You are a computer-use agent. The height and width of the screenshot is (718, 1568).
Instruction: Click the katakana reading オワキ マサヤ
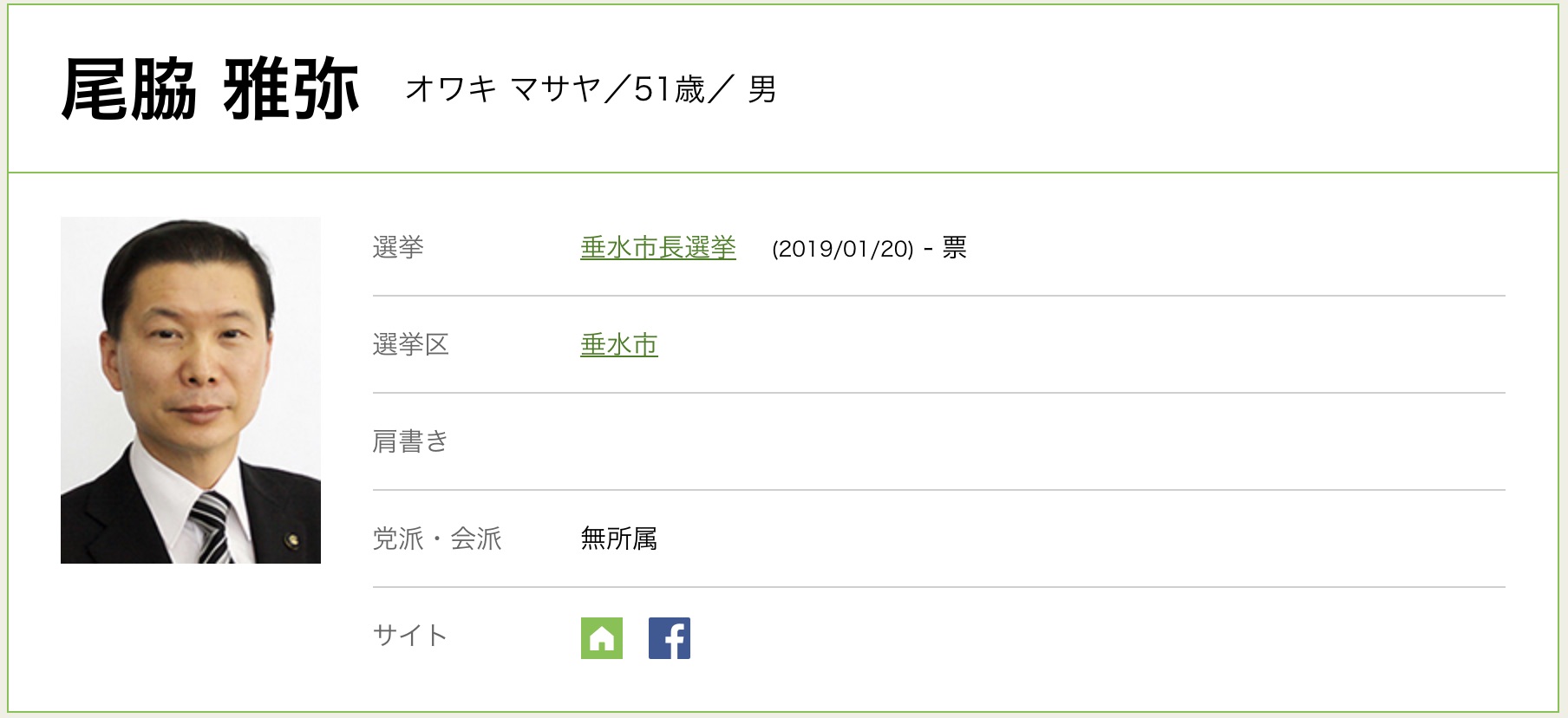coord(503,89)
